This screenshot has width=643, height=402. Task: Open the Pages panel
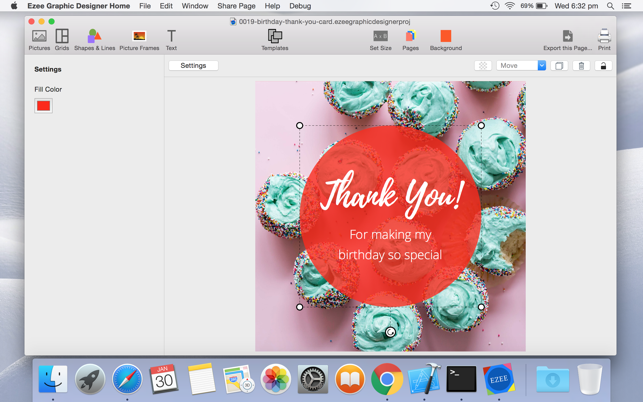tap(410, 39)
